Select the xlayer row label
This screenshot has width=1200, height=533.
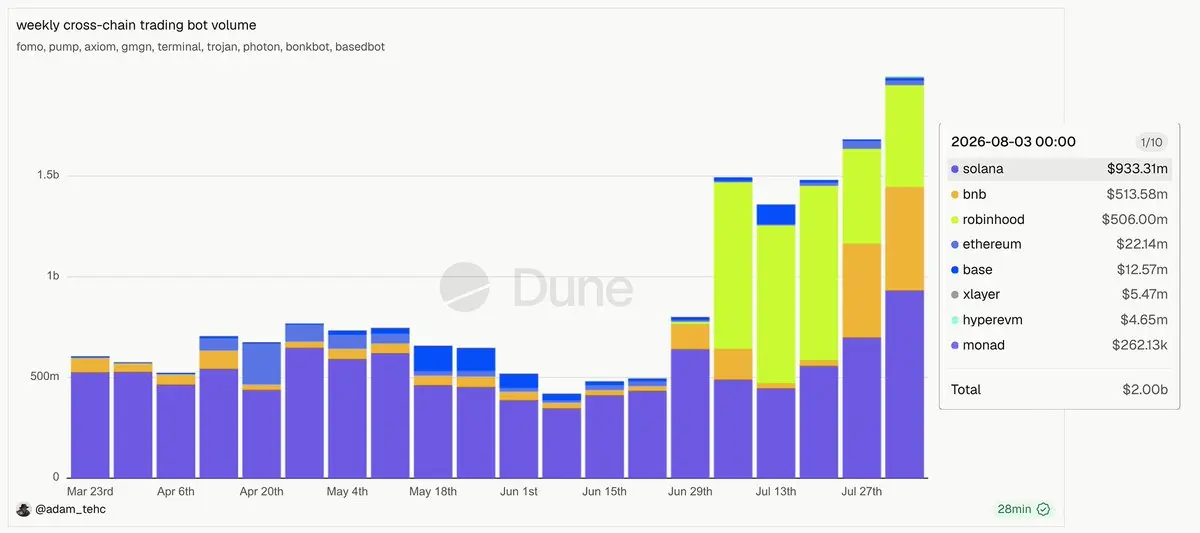pos(981,295)
